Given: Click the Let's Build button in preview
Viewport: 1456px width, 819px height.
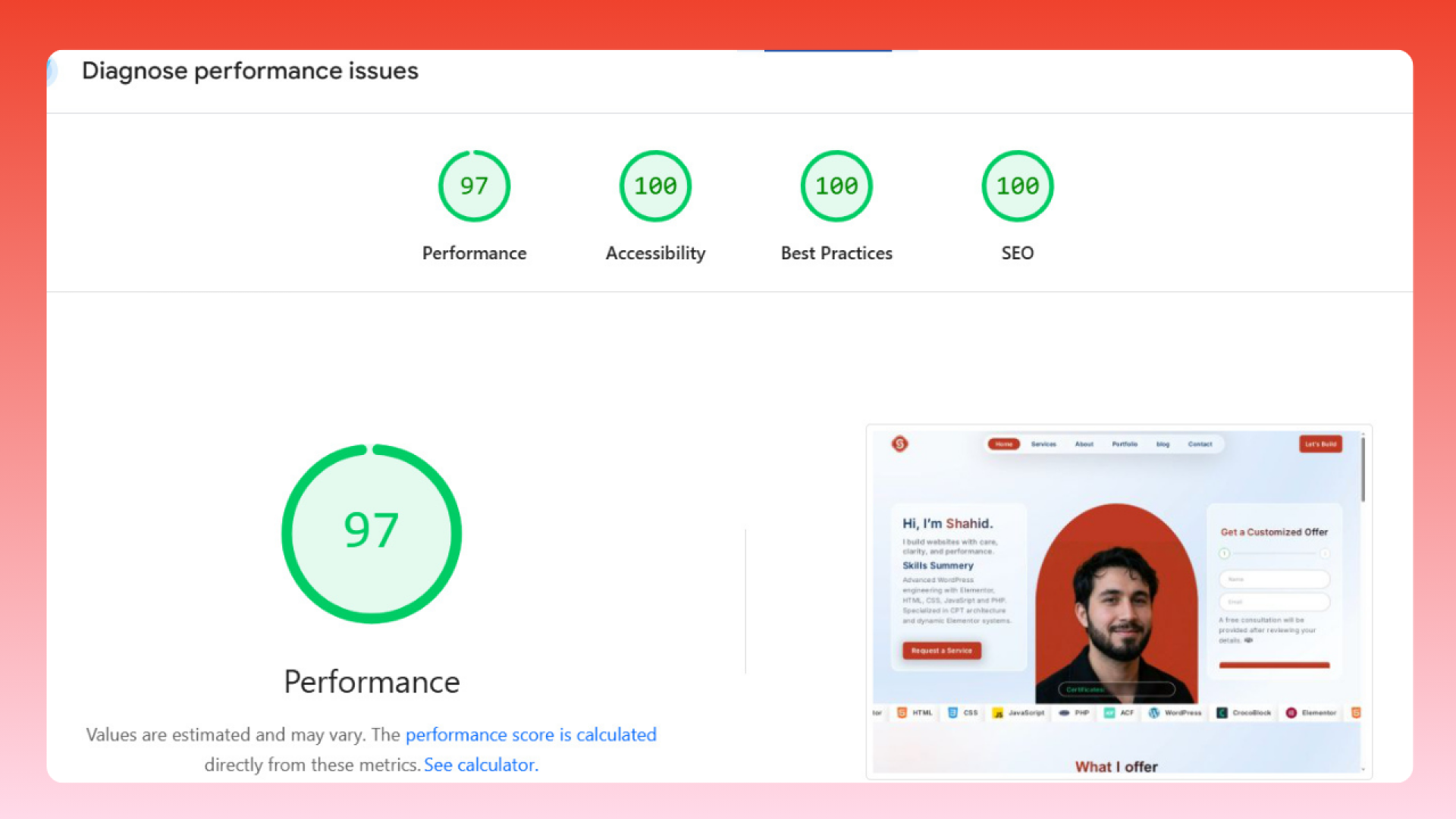Looking at the screenshot, I should pos(1320,444).
